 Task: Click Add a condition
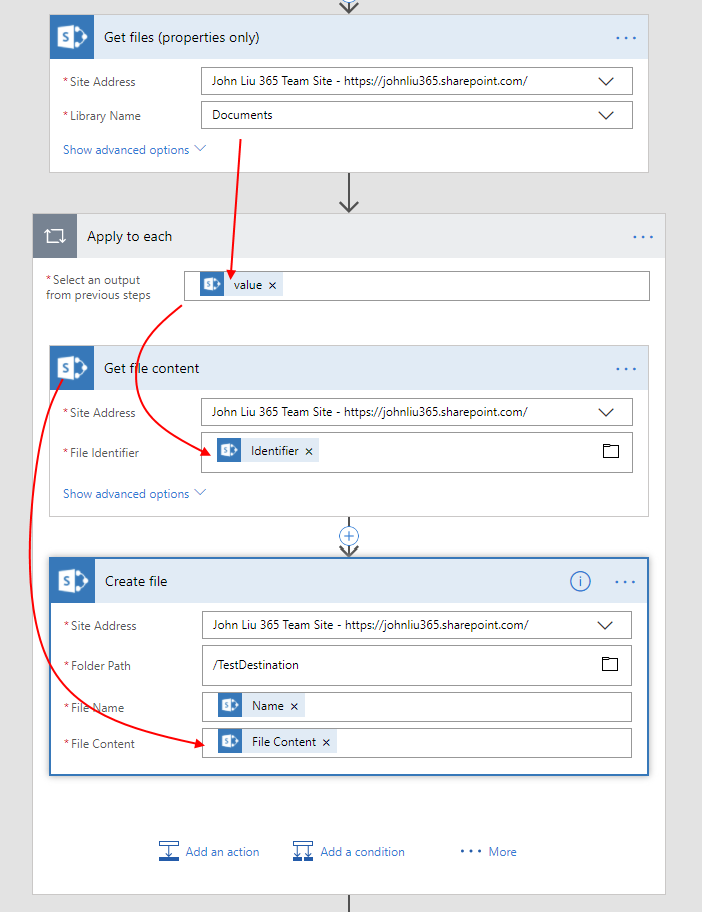tap(349, 852)
